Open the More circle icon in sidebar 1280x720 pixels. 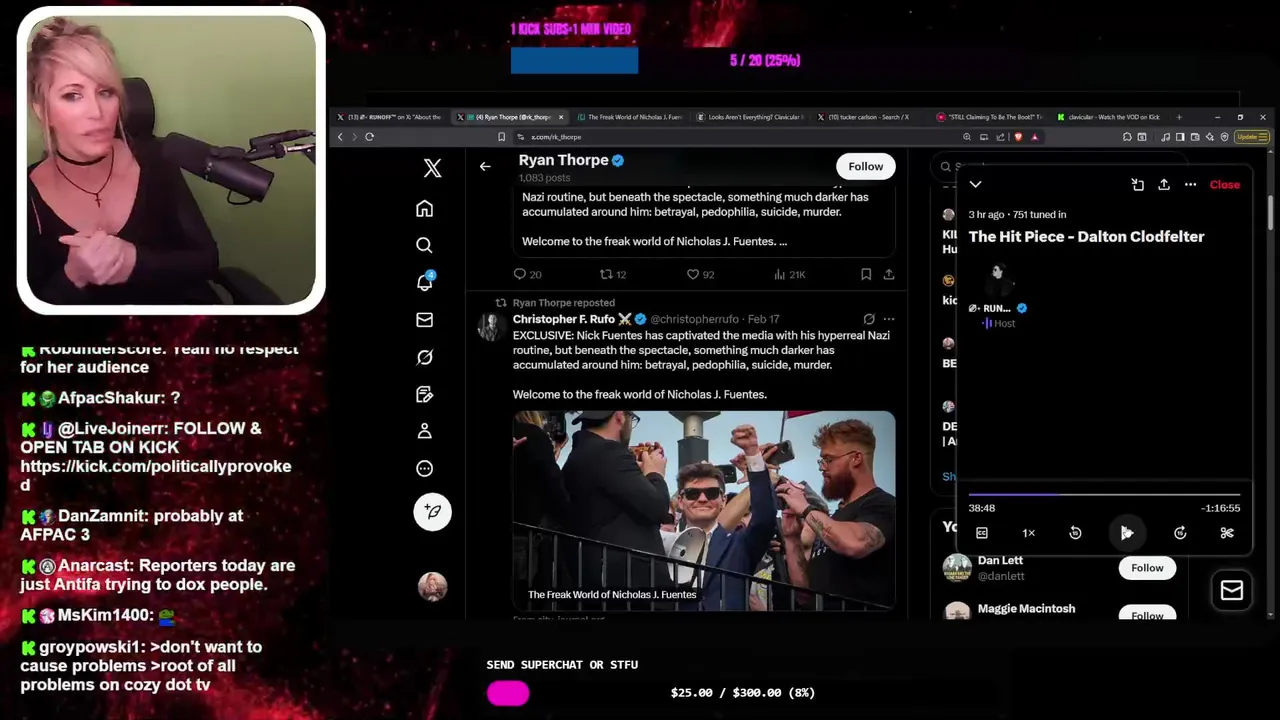point(424,468)
